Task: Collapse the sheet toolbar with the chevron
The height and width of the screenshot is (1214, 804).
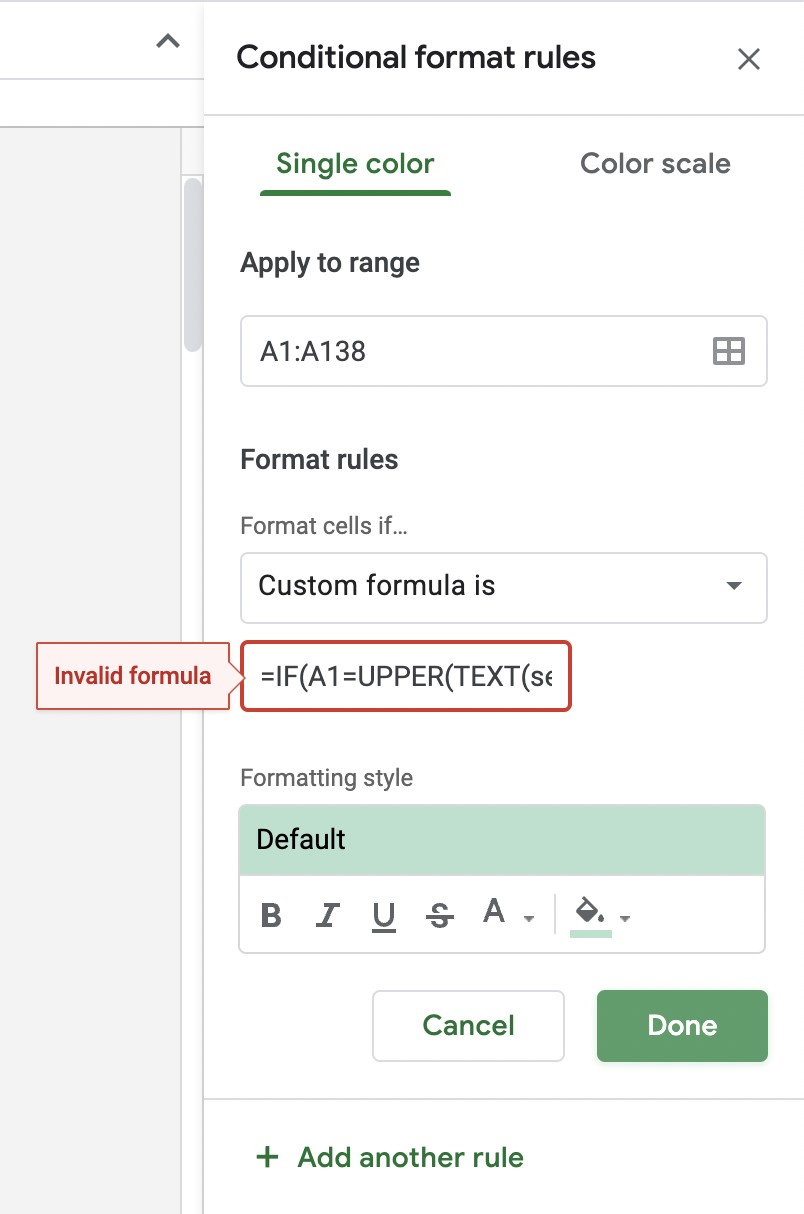Action: point(168,41)
